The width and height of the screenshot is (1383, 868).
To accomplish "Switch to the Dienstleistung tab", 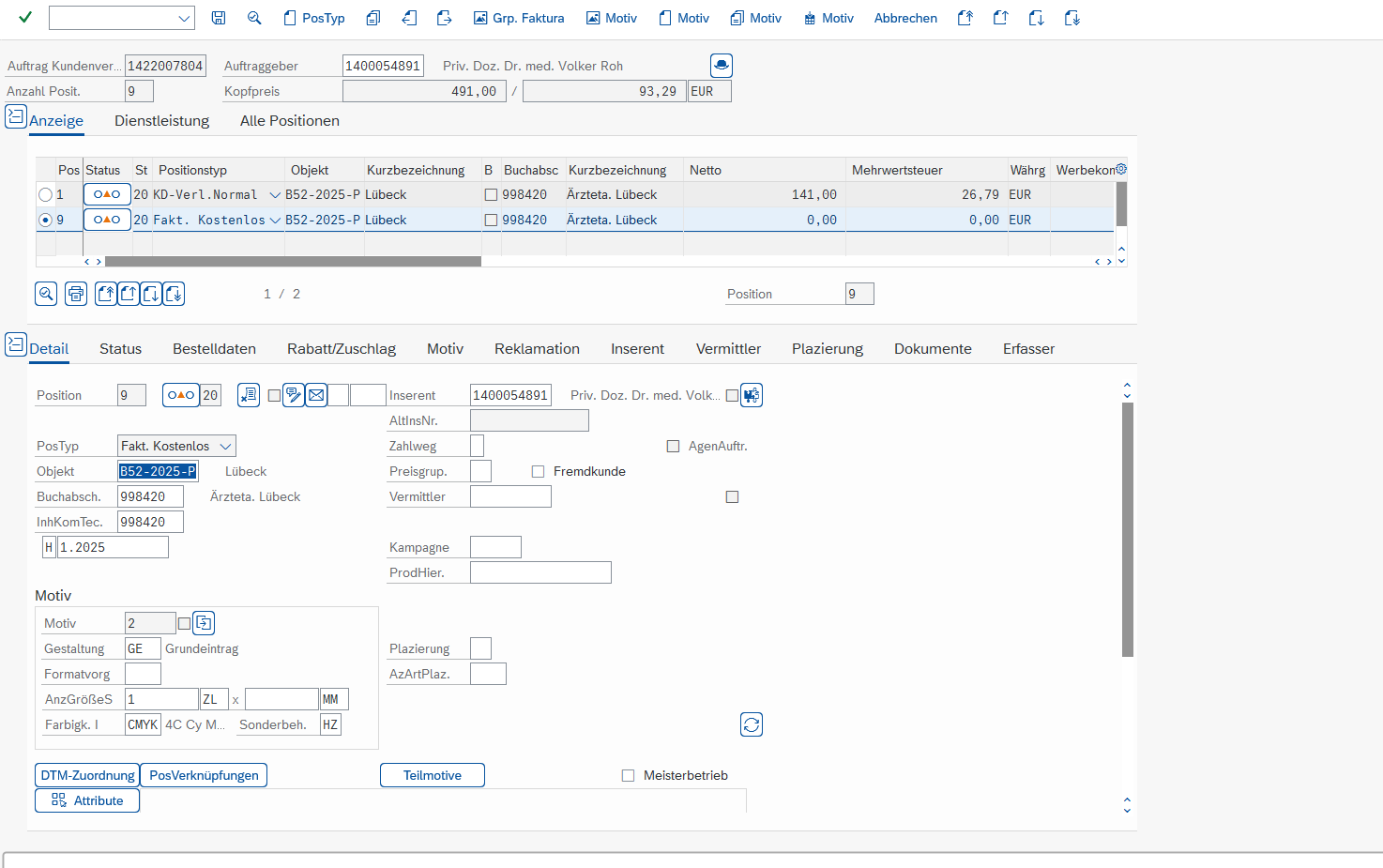I will click(161, 120).
